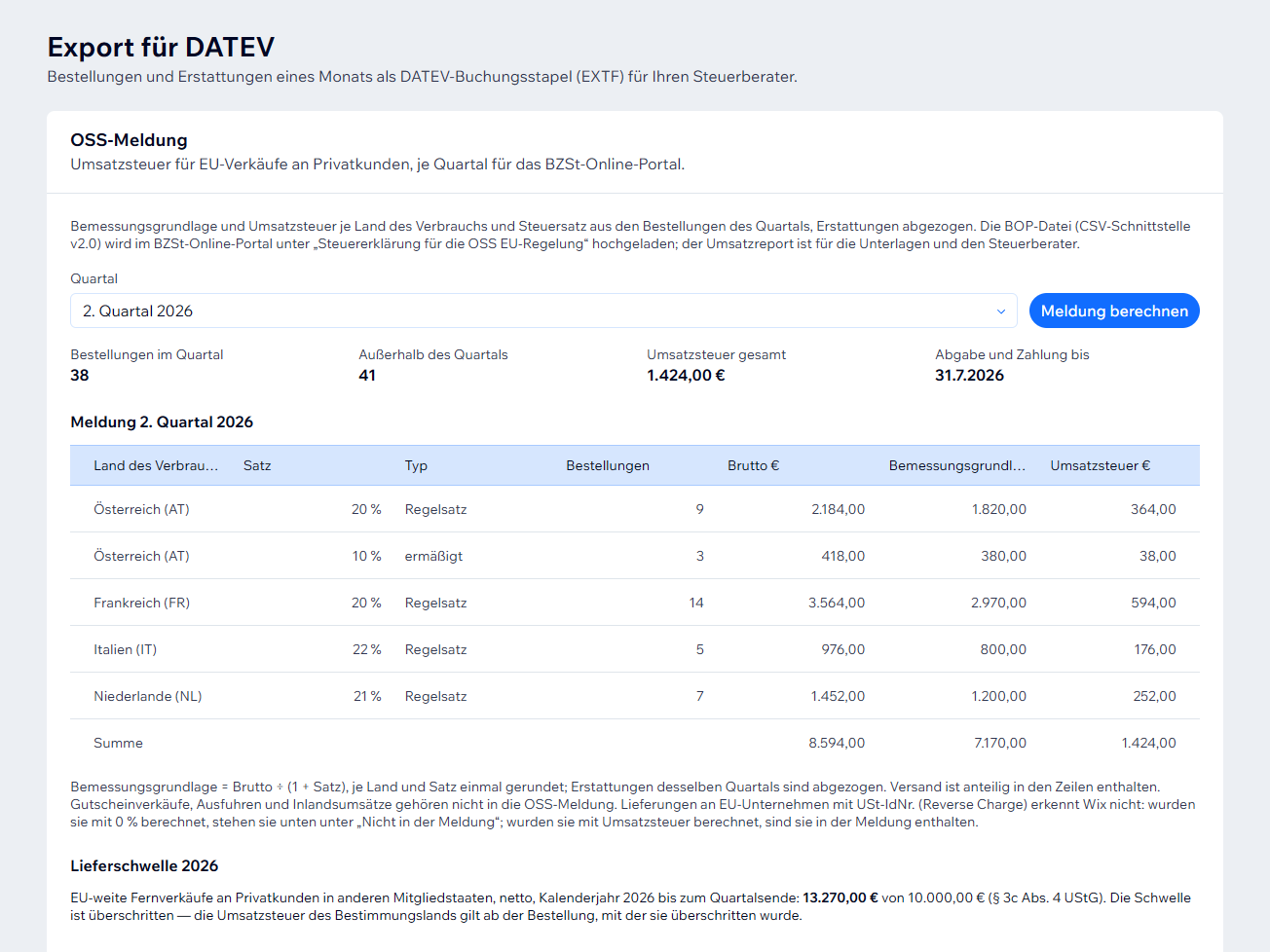Click the 2.970,00 Bemessungsgrundlage value
The width and height of the screenshot is (1270, 952).
[x=998, y=603]
